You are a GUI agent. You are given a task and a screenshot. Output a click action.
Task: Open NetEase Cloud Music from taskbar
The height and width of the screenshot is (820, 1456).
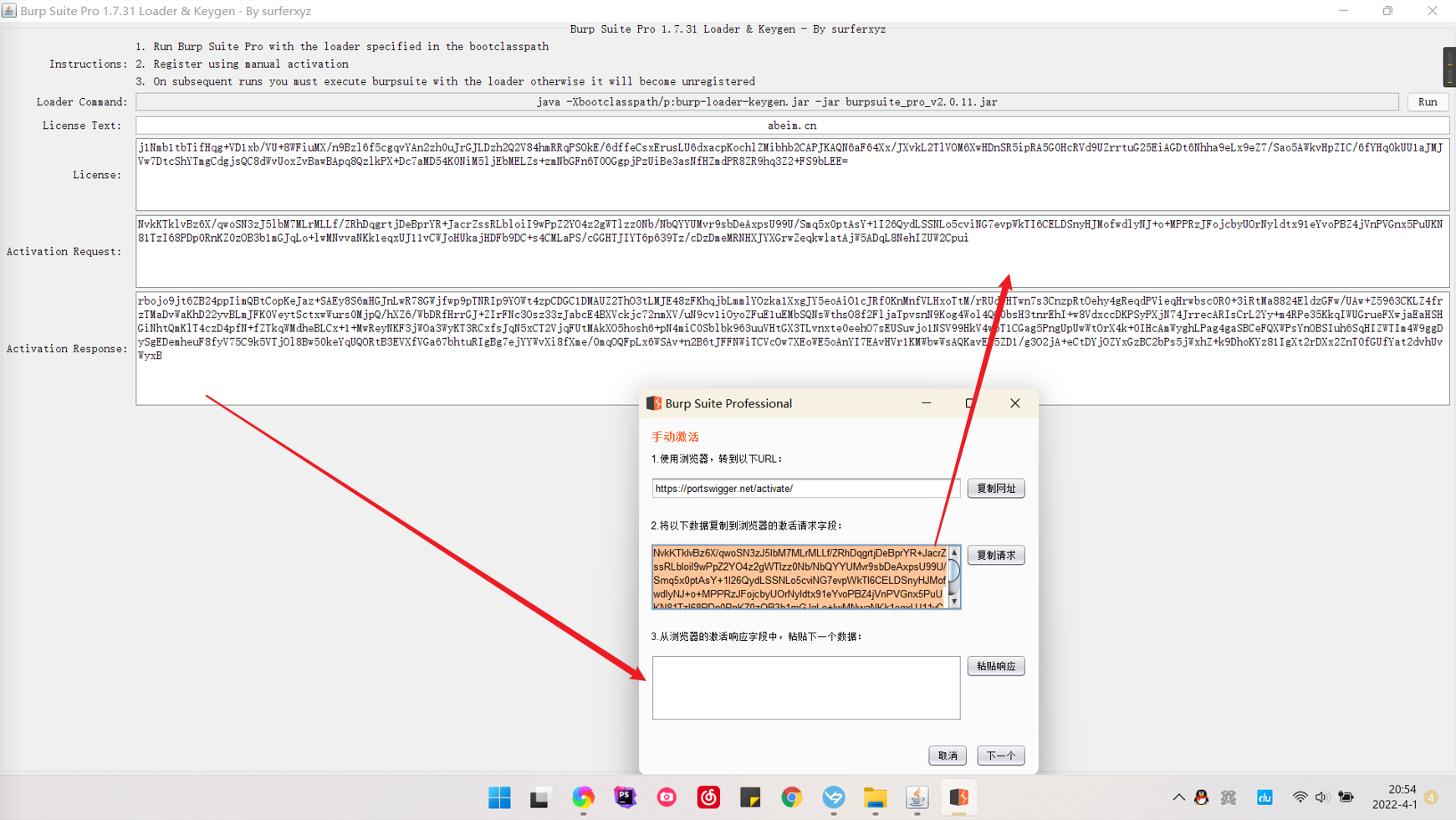[x=708, y=797]
